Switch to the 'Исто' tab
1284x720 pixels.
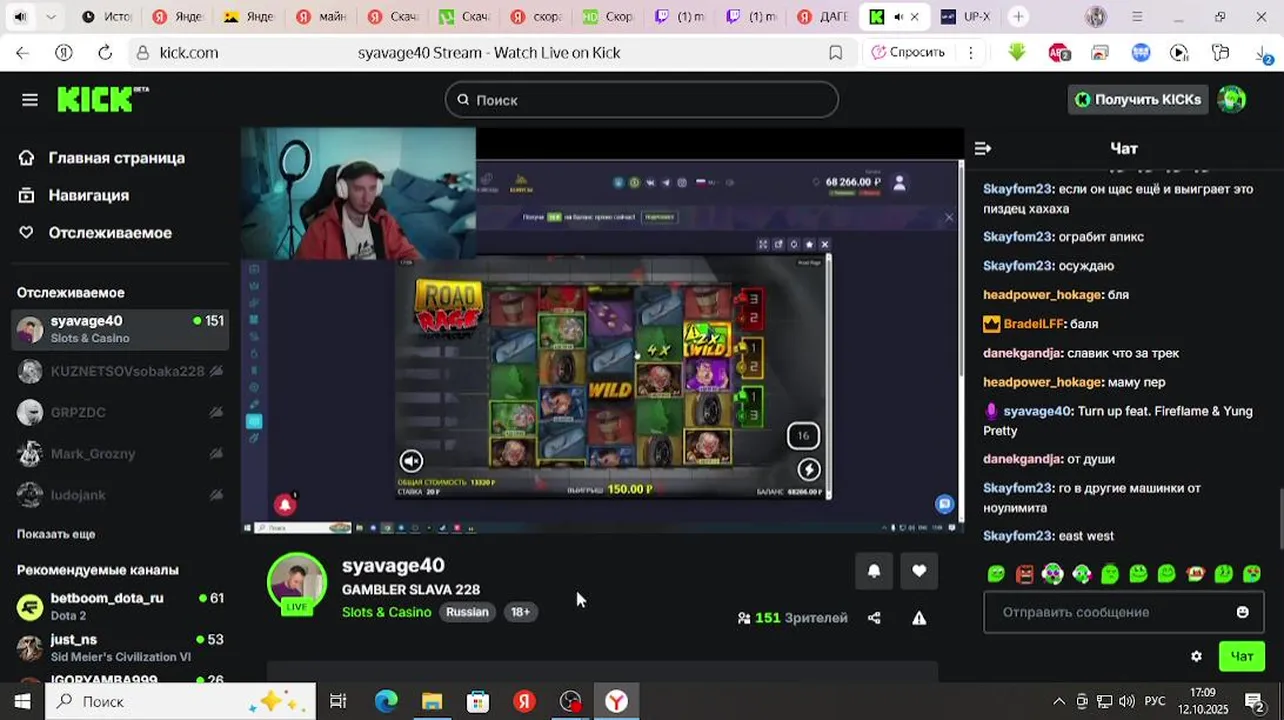(x=107, y=17)
